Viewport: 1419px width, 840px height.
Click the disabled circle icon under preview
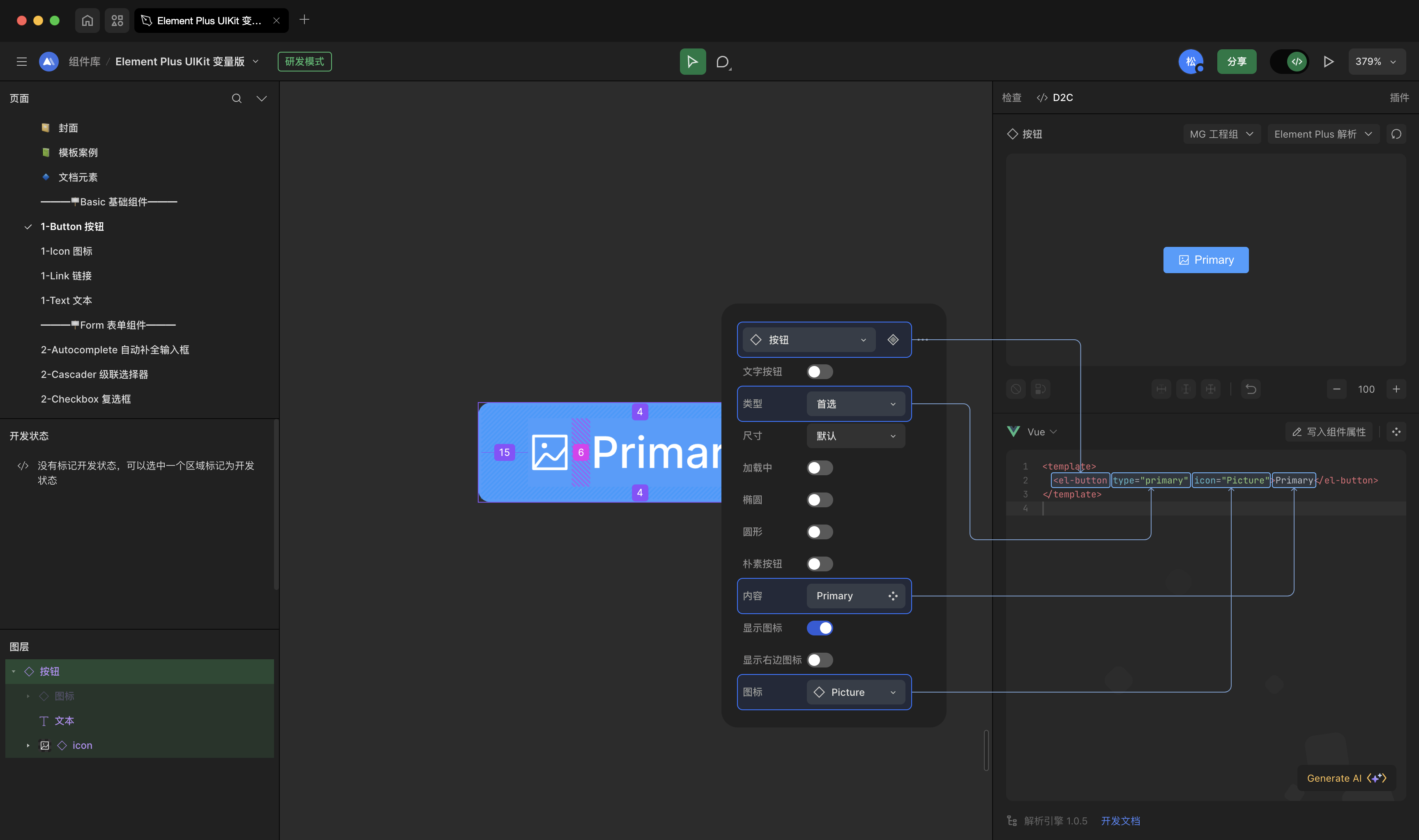coord(1016,389)
